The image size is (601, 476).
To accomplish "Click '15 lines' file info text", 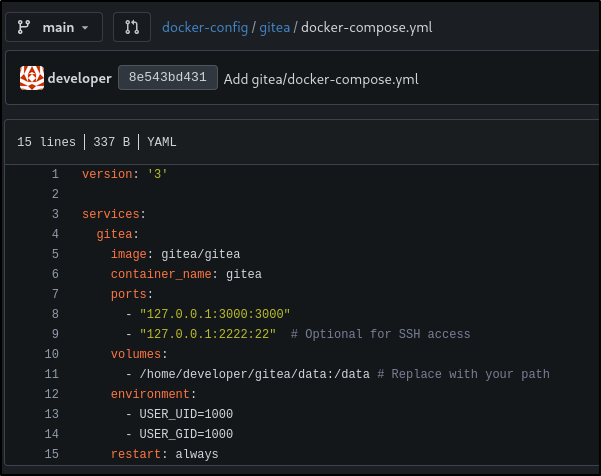I will 46,142.
